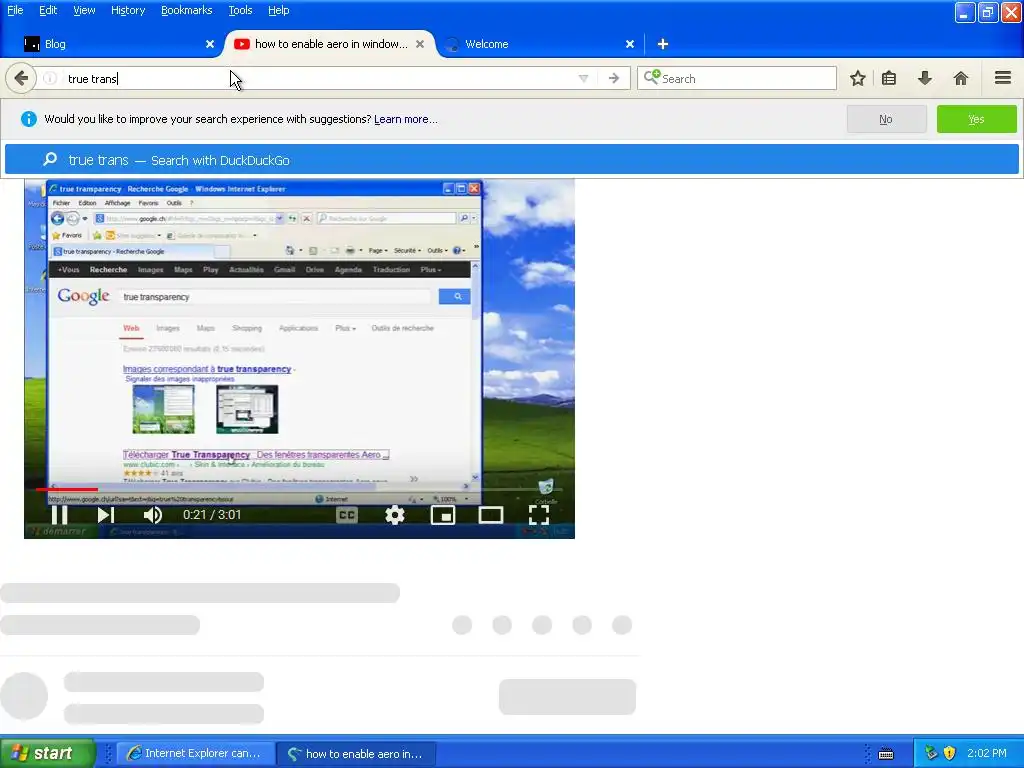The image size is (1024, 768).
Task: Open the Edit menu
Action: pyautogui.click(x=48, y=10)
